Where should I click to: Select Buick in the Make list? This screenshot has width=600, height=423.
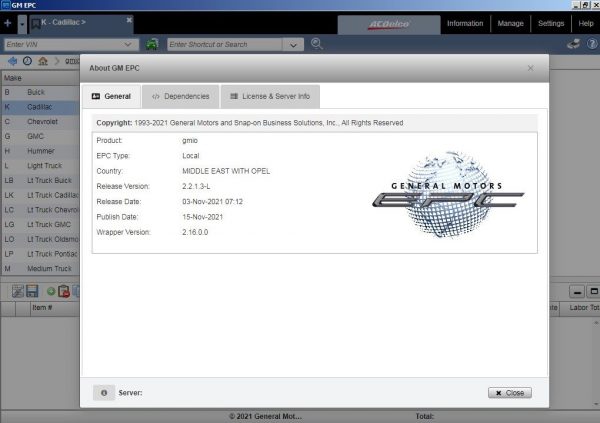click(x=41, y=92)
